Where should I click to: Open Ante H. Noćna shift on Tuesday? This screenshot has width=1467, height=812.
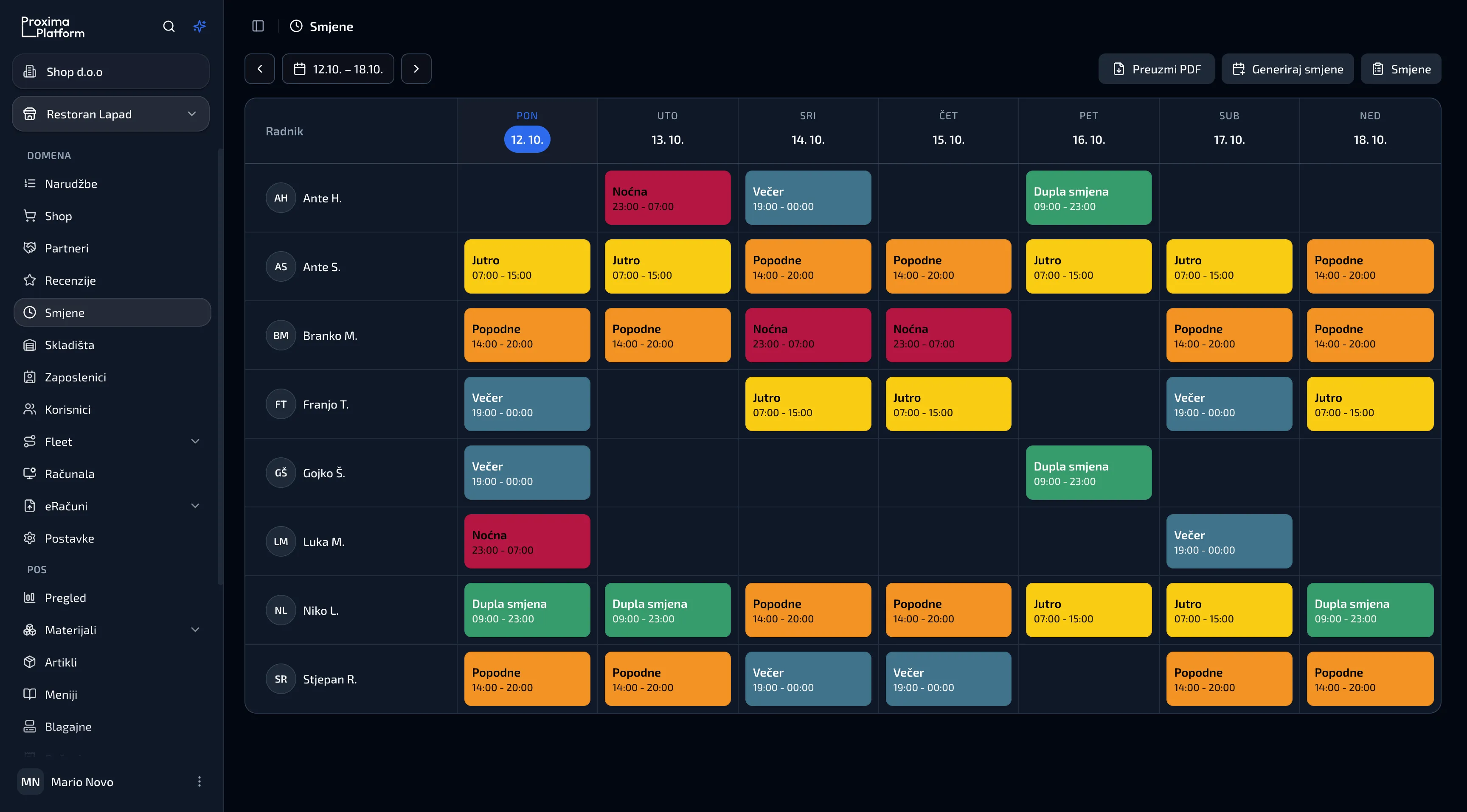tap(667, 198)
